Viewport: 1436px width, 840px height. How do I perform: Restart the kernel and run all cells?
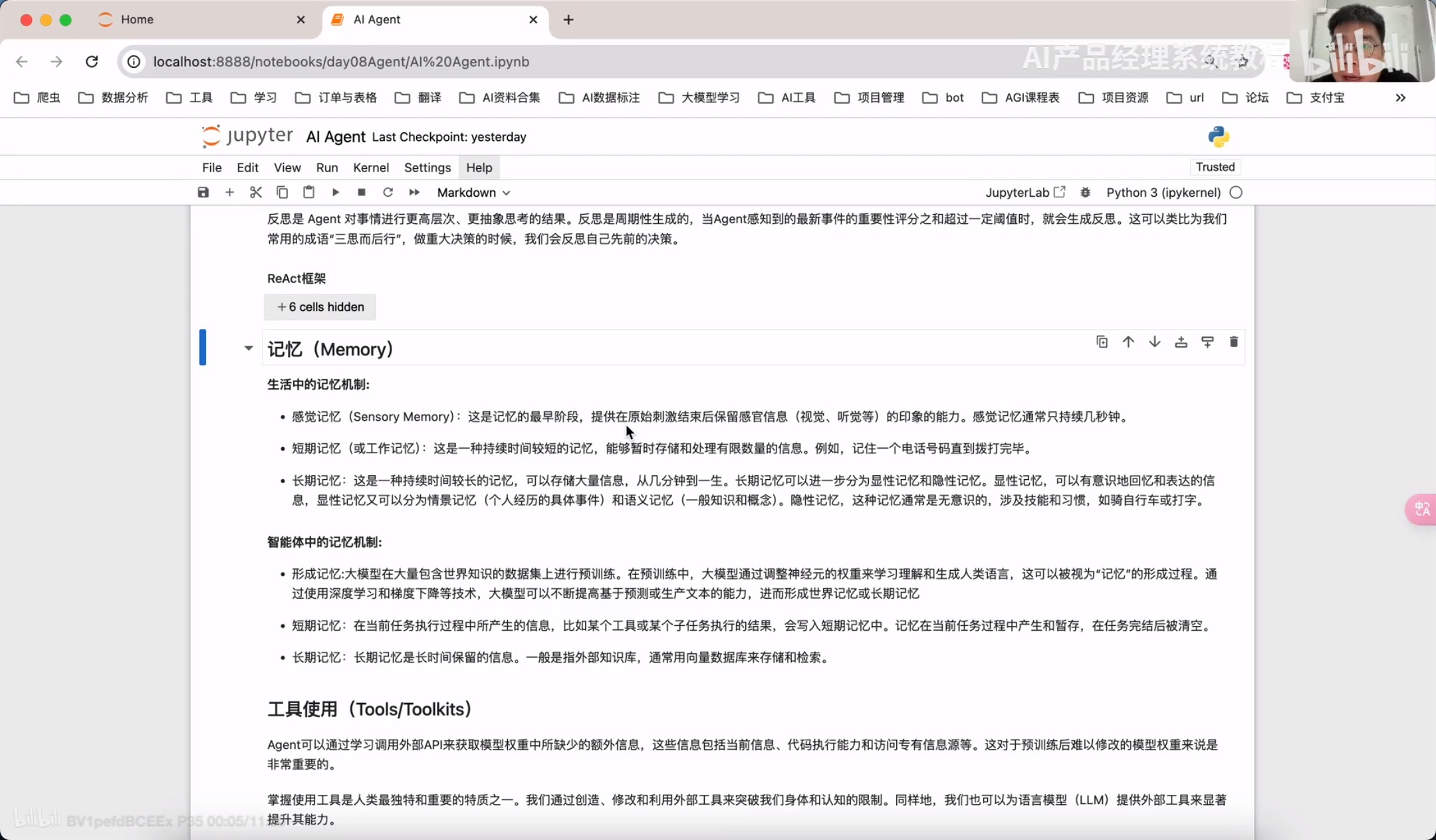[x=414, y=193]
